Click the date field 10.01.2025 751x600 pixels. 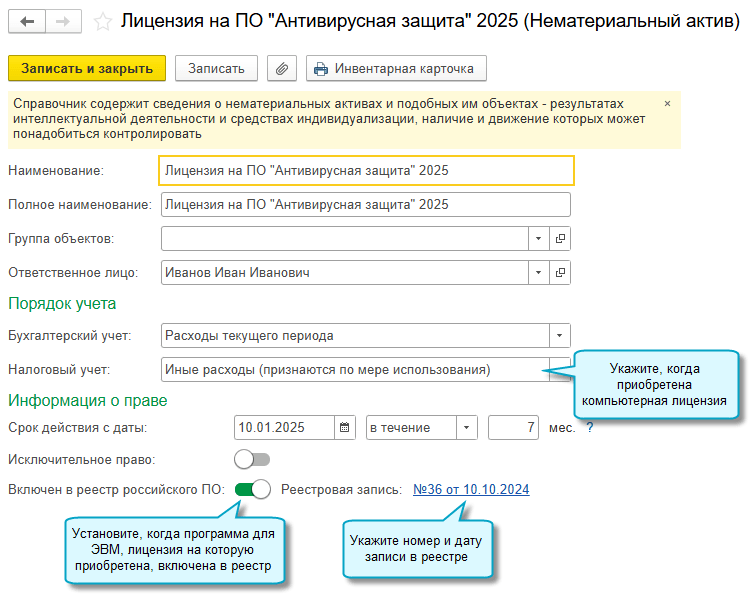284,427
